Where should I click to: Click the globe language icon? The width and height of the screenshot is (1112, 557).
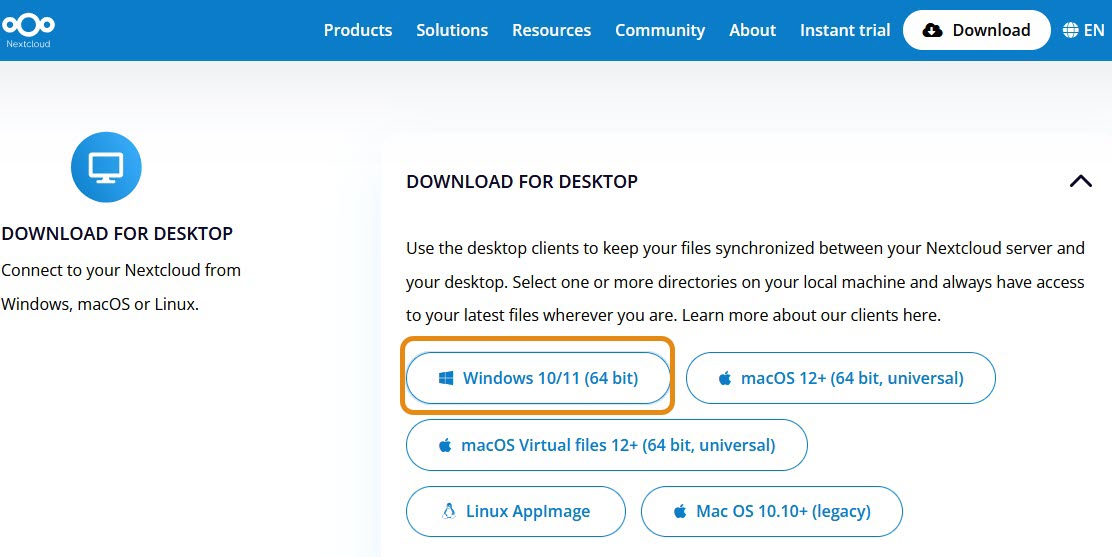(1070, 30)
